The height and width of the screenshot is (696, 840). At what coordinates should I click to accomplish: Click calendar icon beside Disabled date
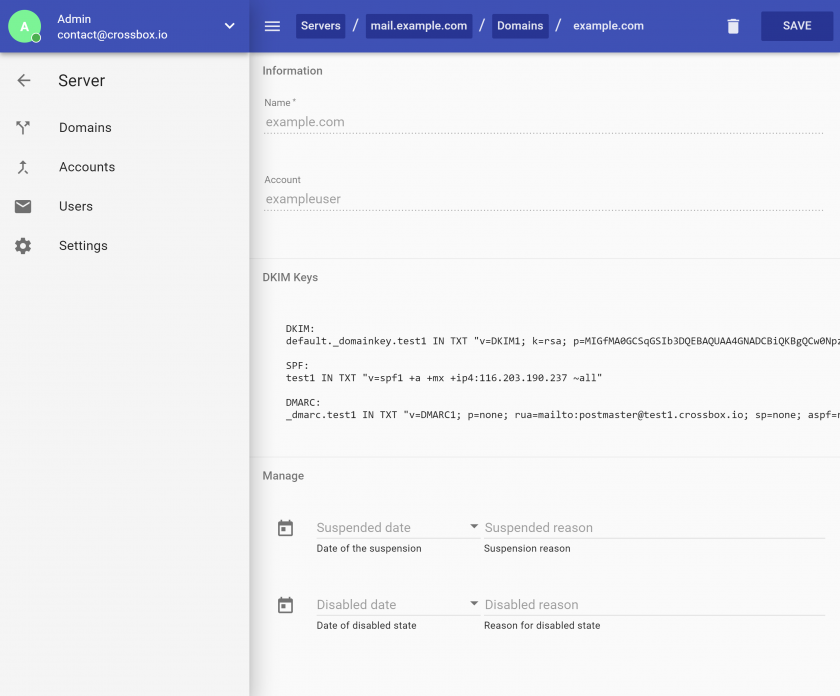pos(285,605)
